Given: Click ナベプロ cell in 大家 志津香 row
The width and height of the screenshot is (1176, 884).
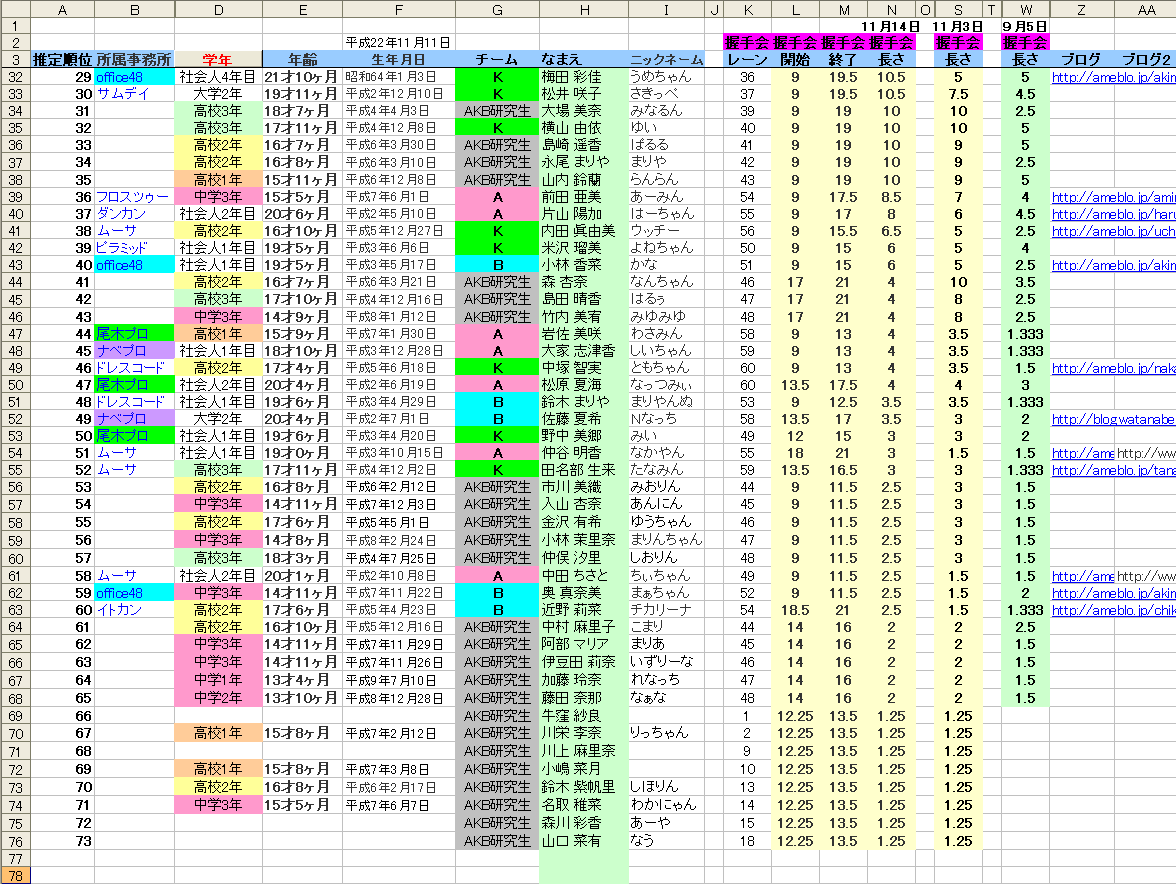Looking at the screenshot, I should click(134, 351).
